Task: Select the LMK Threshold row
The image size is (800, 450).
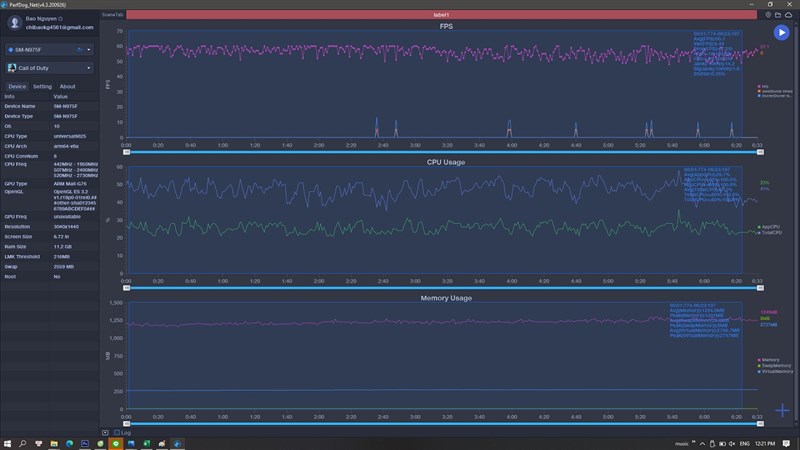Action: pos(49,257)
